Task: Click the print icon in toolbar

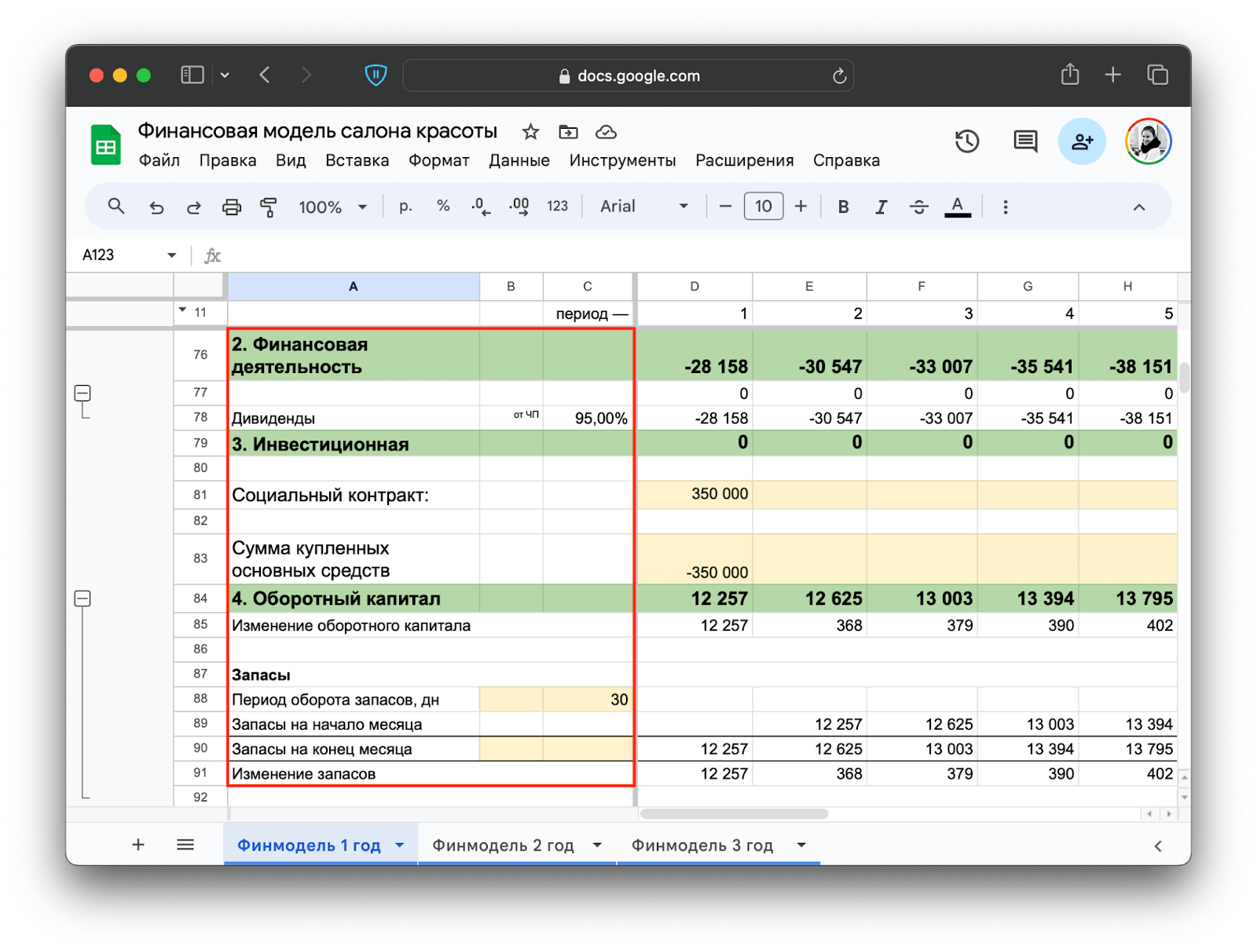Action: 231,207
